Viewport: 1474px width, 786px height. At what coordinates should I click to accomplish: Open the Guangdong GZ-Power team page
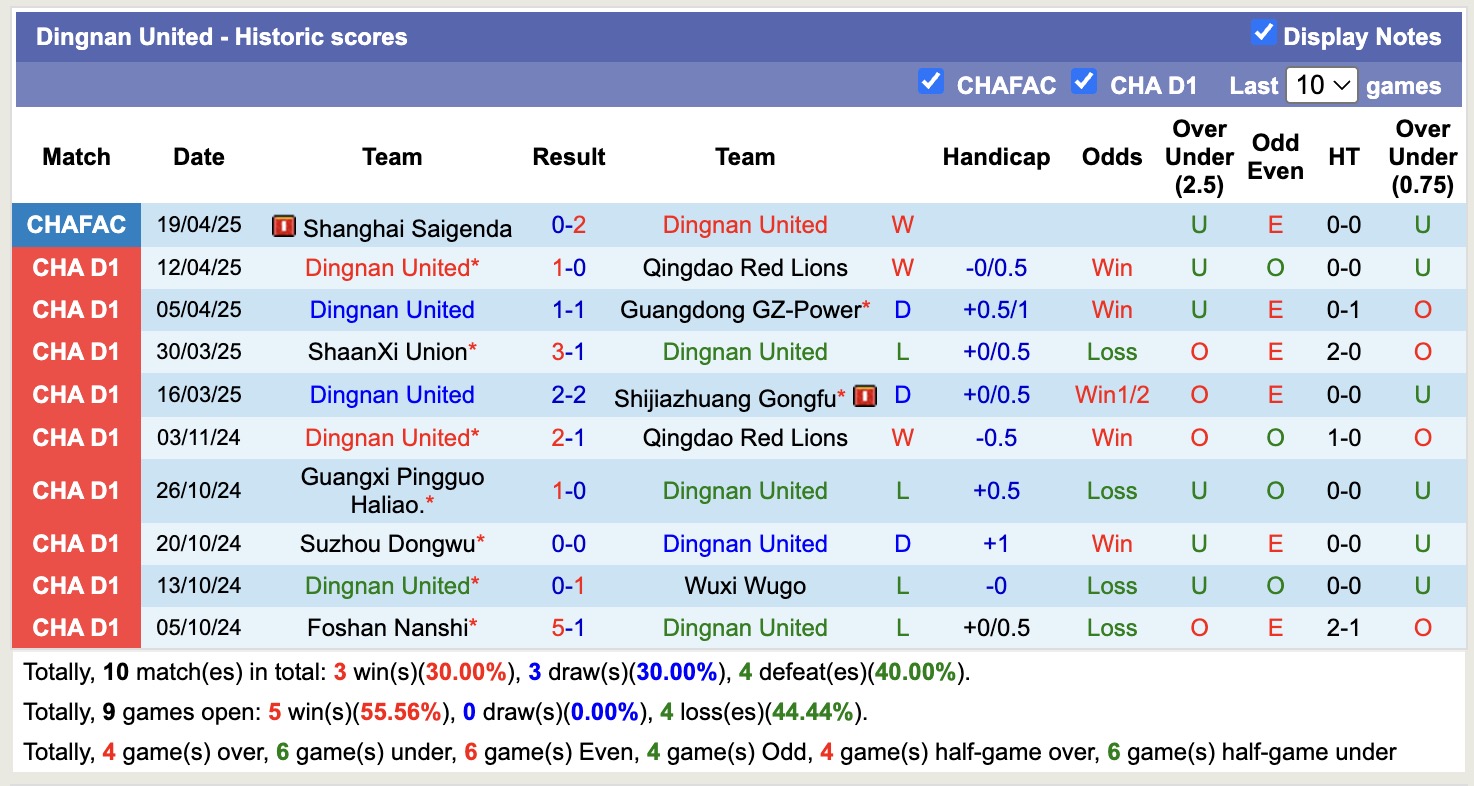[740, 310]
